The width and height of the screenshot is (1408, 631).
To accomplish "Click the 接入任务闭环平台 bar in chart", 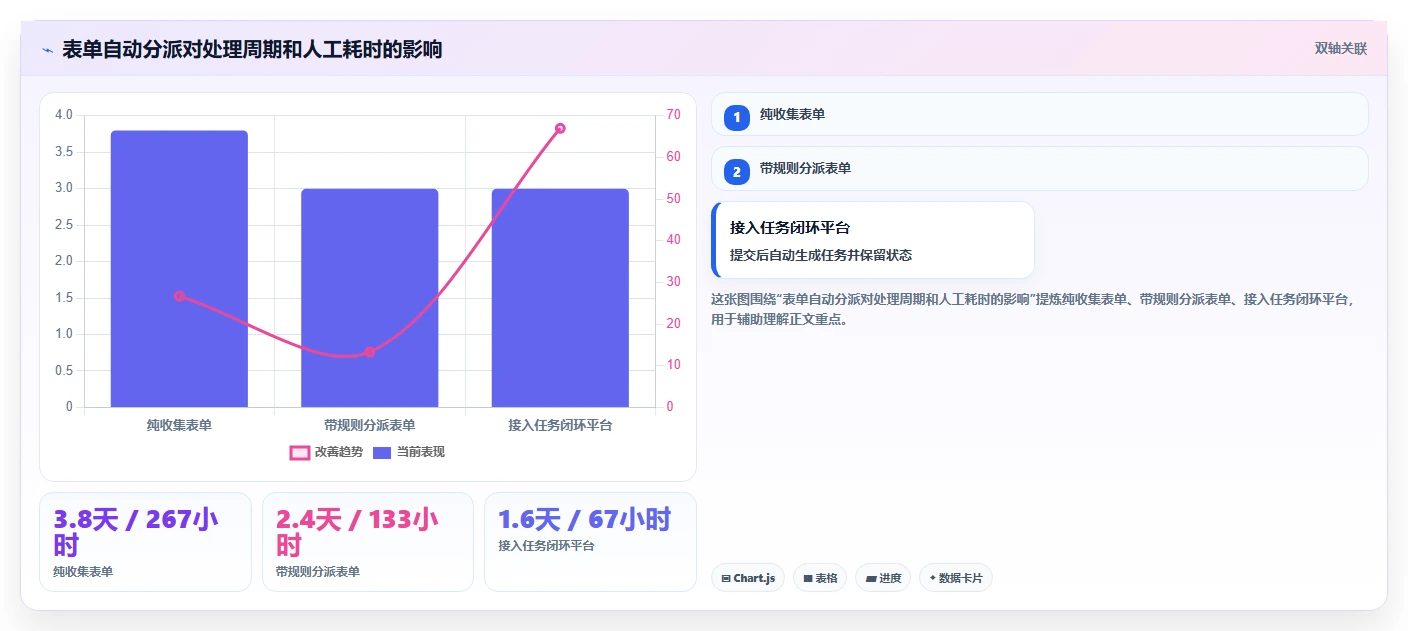I will pos(560,298).
